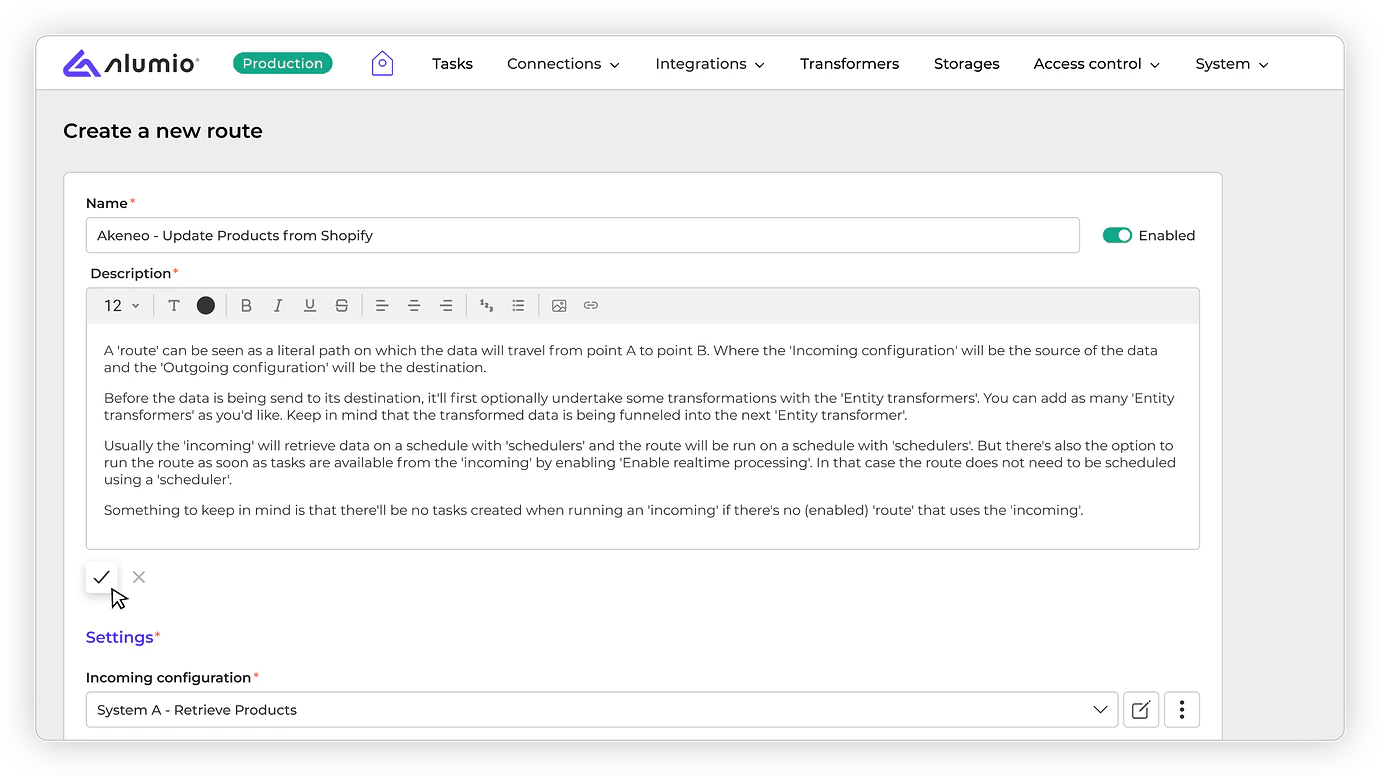Screen dimensions: 1380x776
Task: Click into the Name input field
Action: (x=583, y=236)
